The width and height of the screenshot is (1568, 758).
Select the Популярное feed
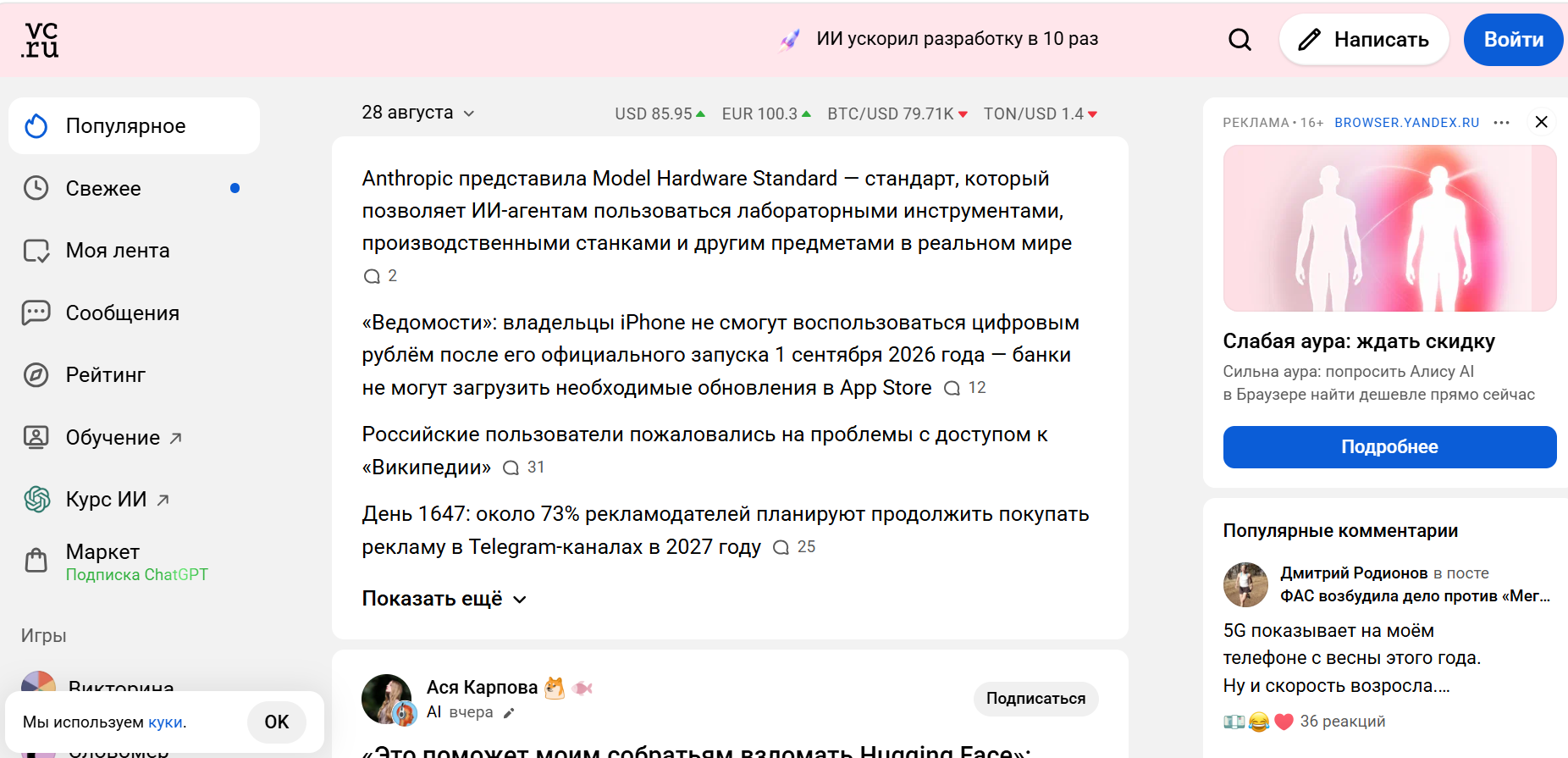pos(134,126)
